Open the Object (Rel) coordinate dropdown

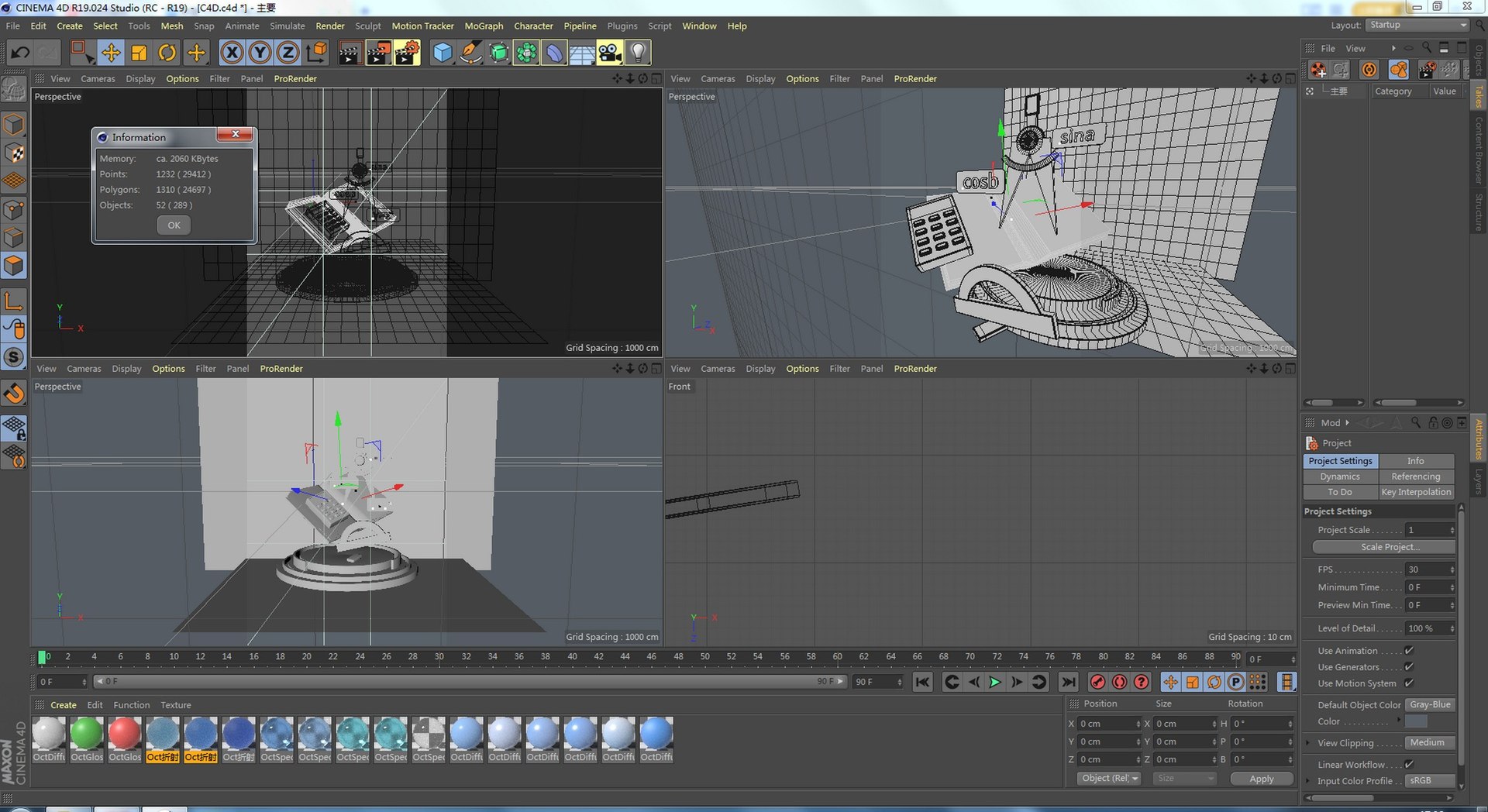[x=1109, y=779]
